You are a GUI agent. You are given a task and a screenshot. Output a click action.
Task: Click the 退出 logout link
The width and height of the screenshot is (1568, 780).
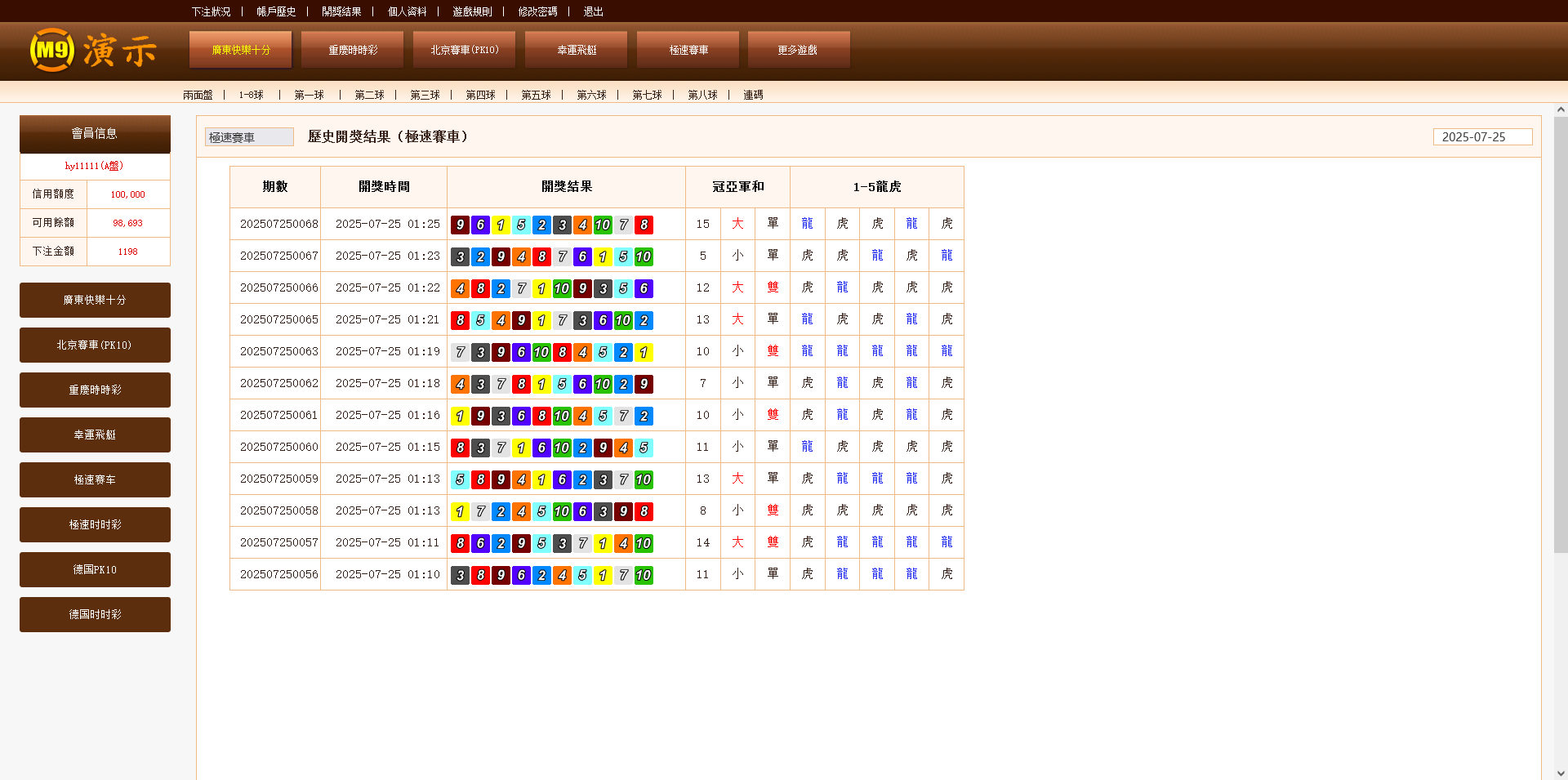(x=593, y=11)
